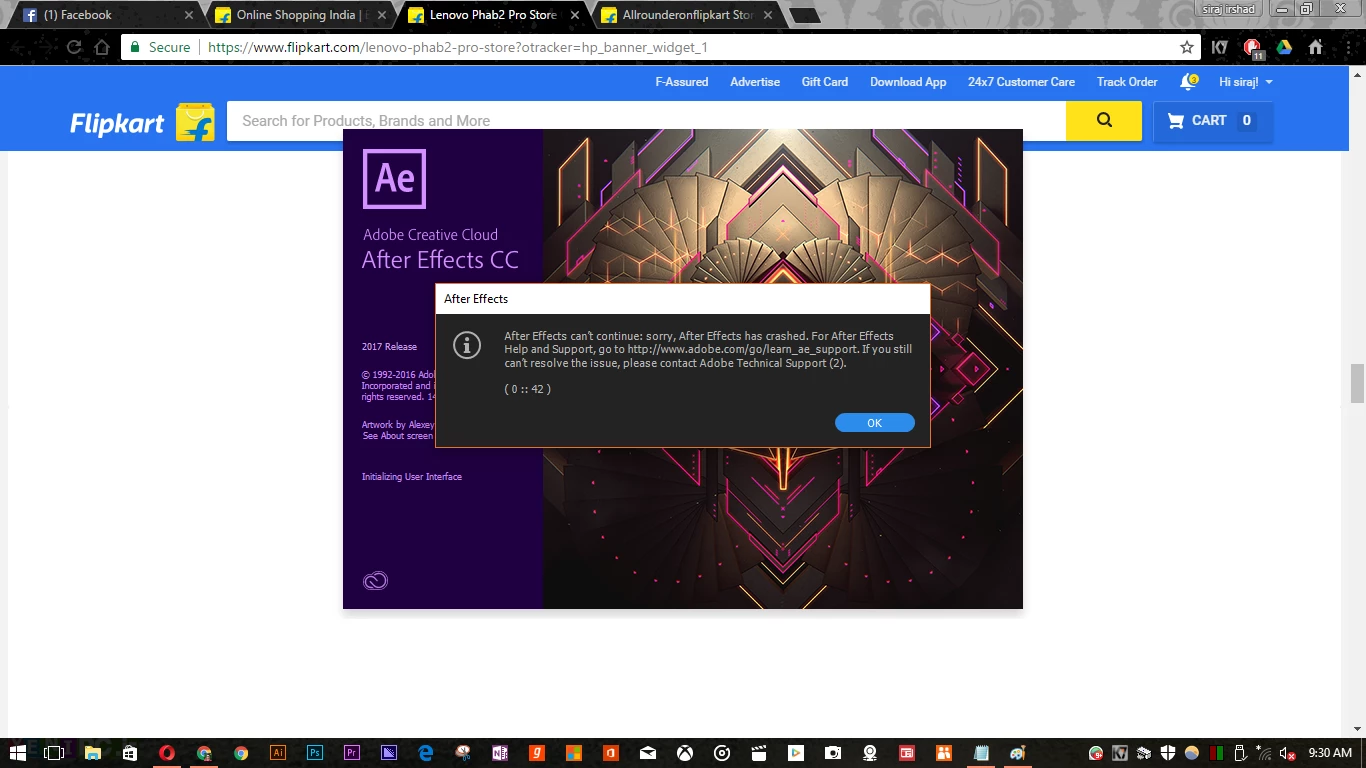The width and height of the screenshot is (1366, 768).
Task: Open Adobe Premiere Pro from the taskbar
Action: click(351, 753)
